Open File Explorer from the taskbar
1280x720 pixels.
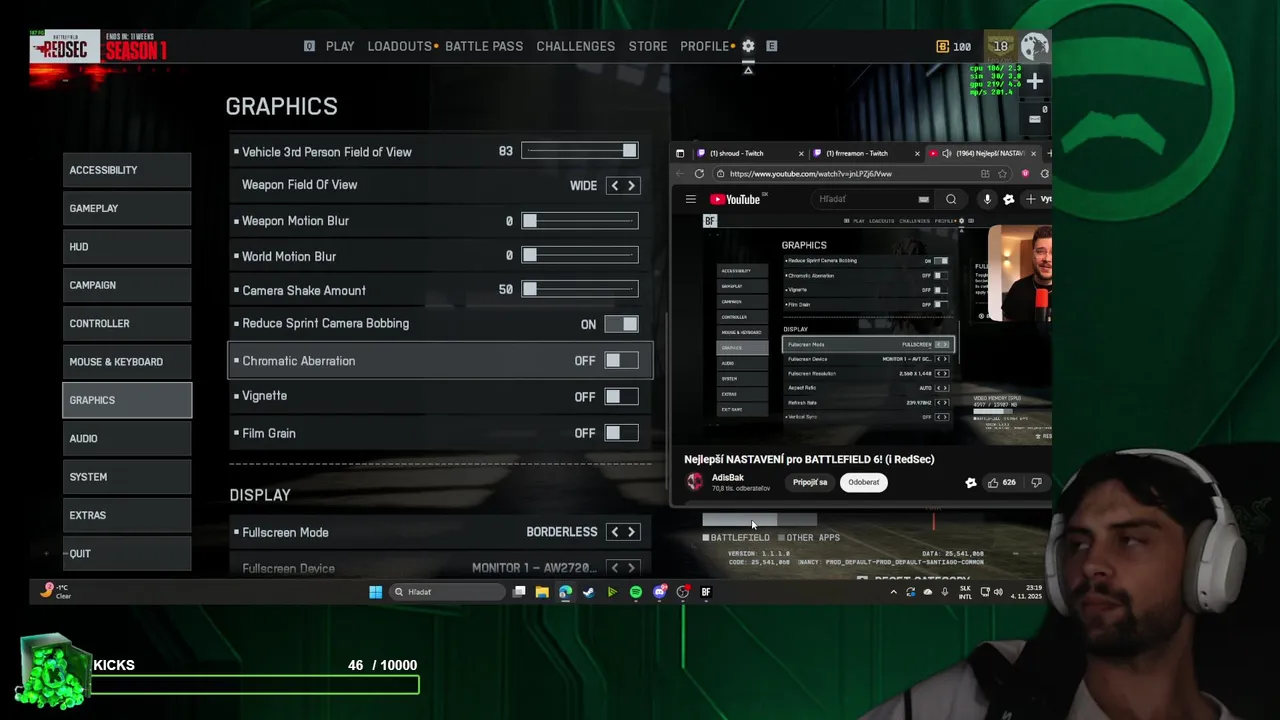point(542,592)
